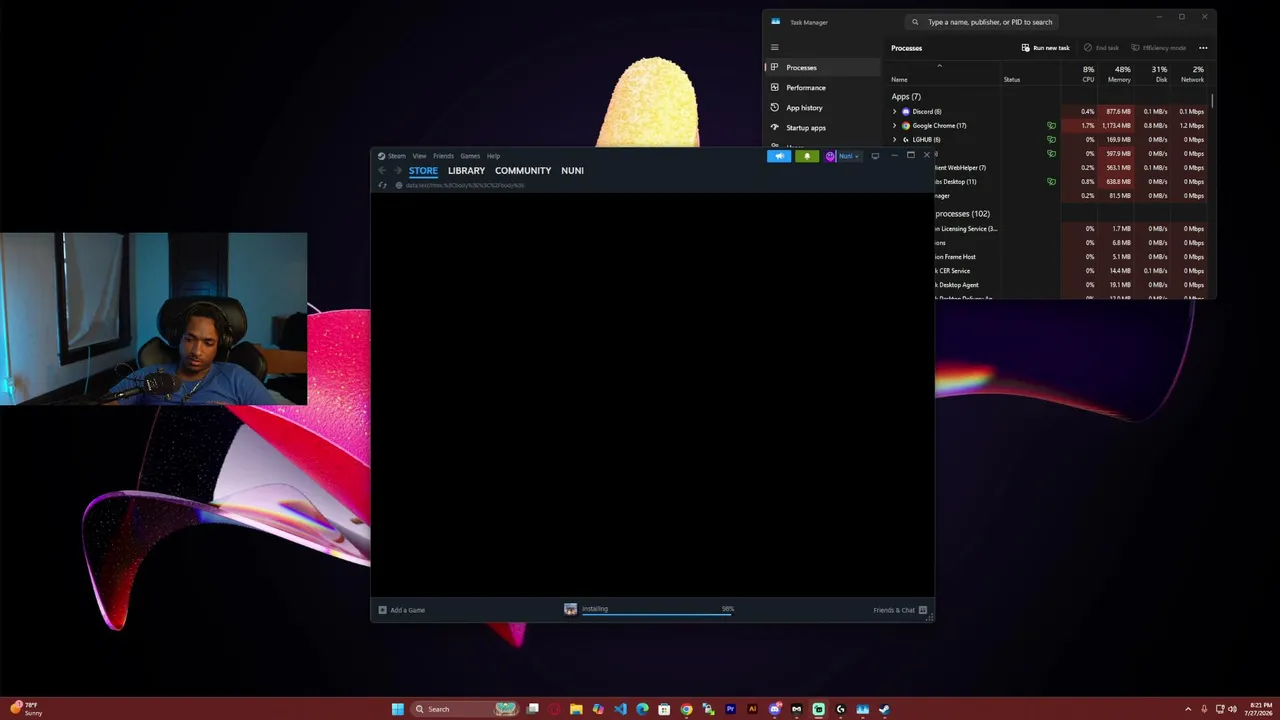Open Discord from the taskbar
1280x720 pixels.
(775, 709)
